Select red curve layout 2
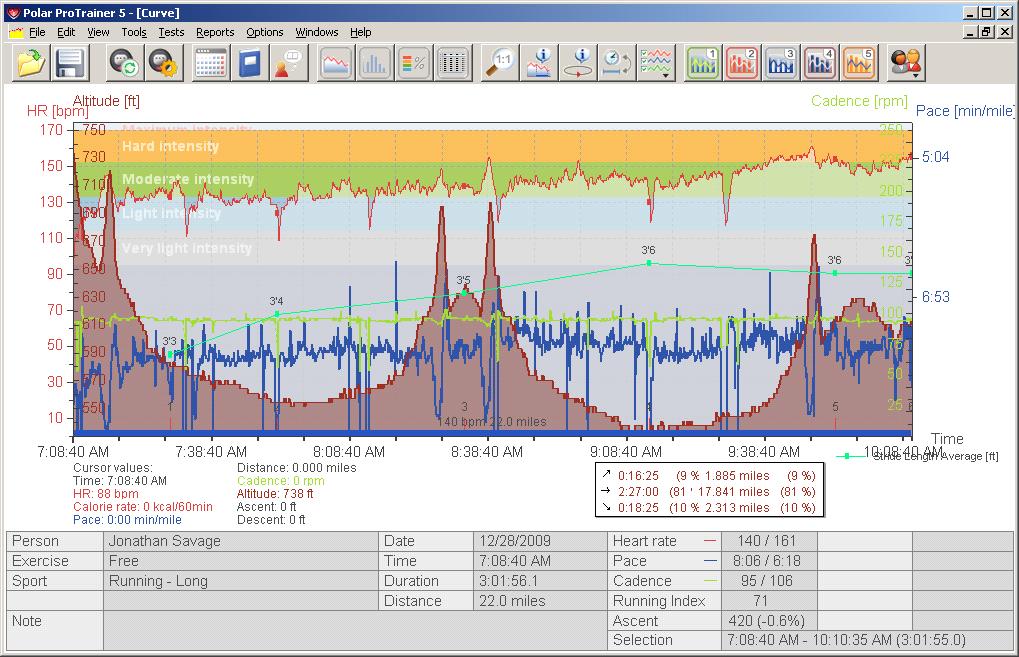This screenshot has height=657, width=1019. coord(742,63)
